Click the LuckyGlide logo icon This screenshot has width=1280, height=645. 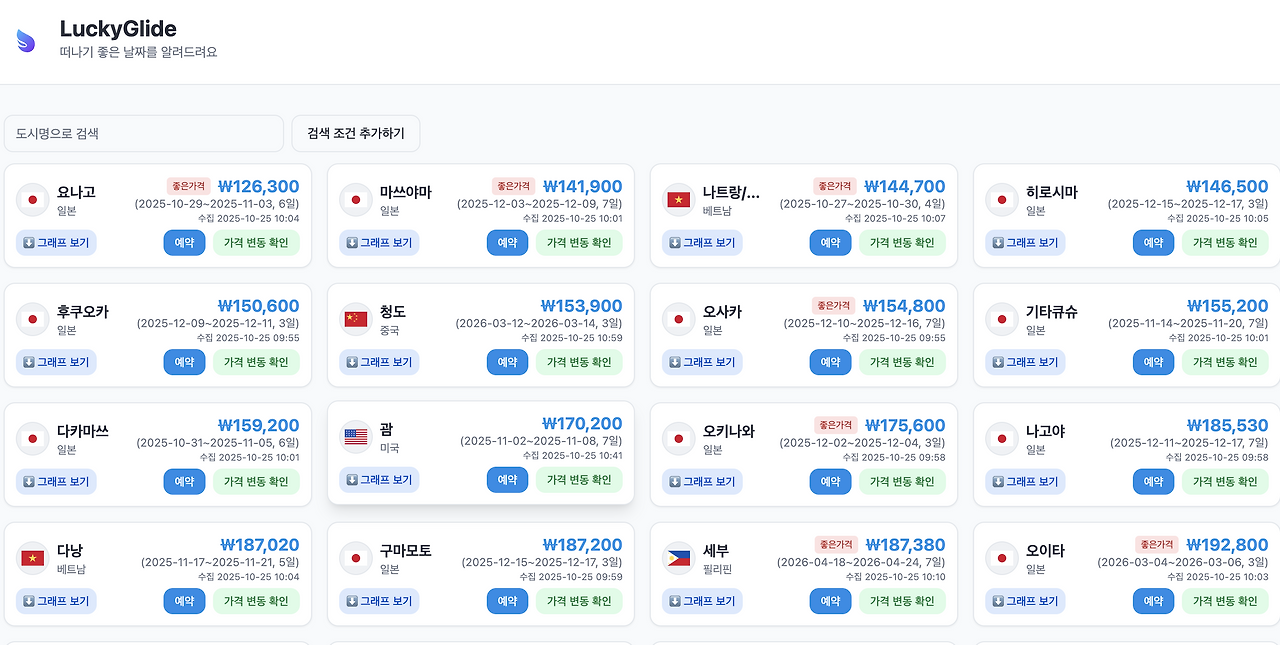(x=25, y=39)
